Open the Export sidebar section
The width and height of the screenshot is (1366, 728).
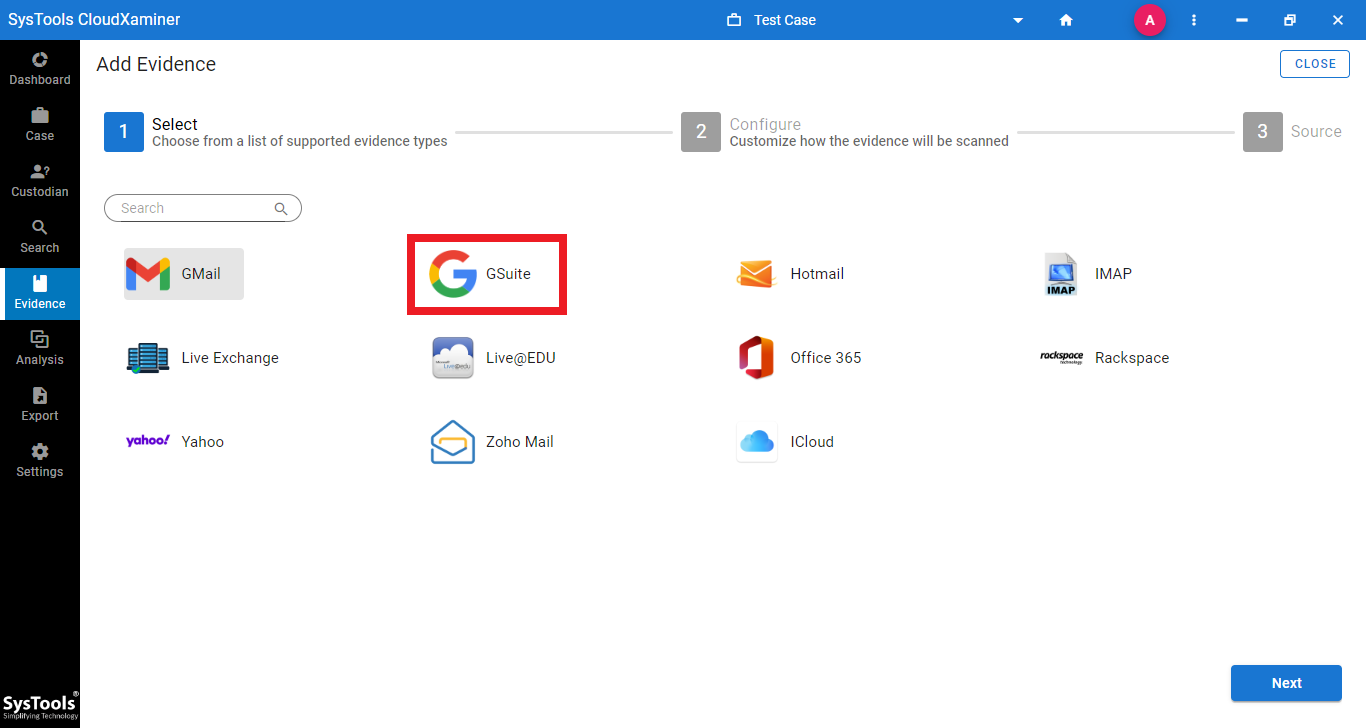[40, 405]
